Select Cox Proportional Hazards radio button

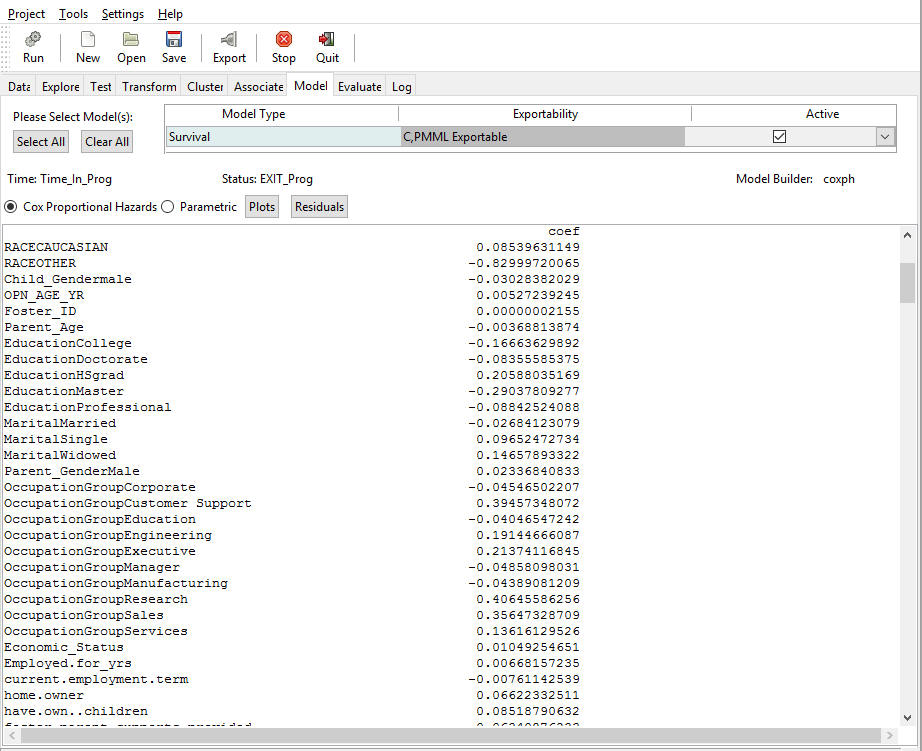pyautogui.click(x=11, y=207)
